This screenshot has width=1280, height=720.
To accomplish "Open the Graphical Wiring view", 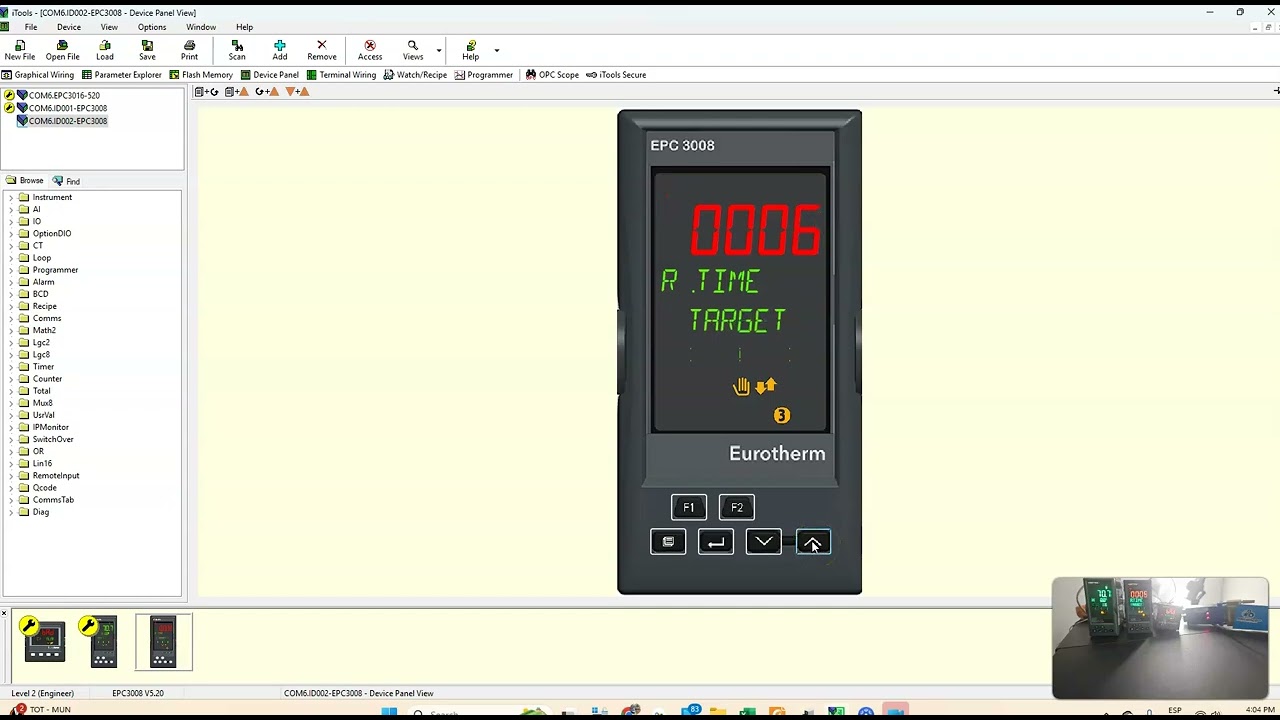I will pyautogui.click(x=38, y=75).
